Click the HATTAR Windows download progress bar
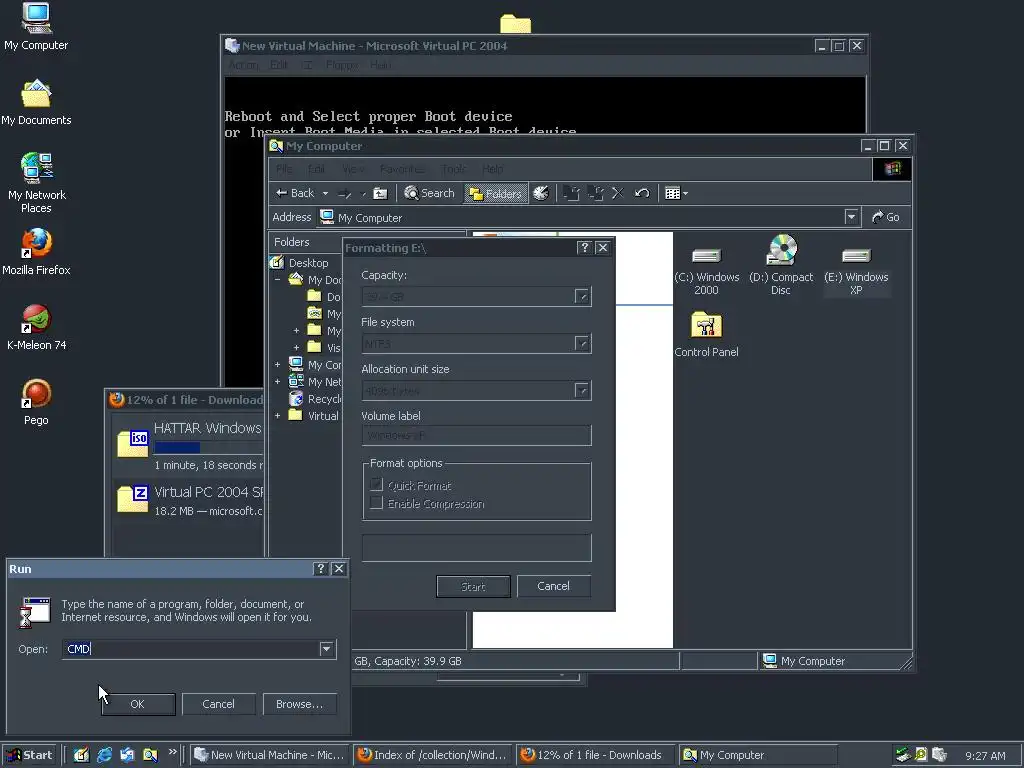The height and width of the screenshot is (768, 1024). 208,447
